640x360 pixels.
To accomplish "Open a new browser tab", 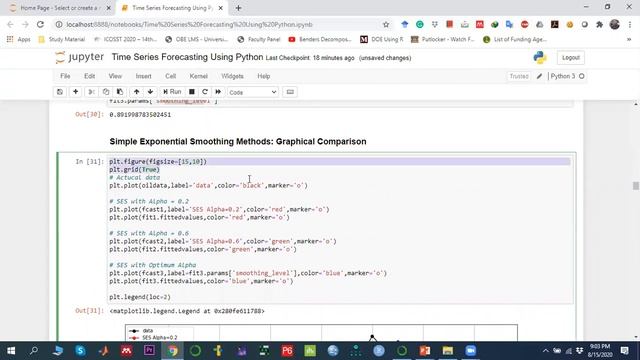I will [x=238, y=8].
